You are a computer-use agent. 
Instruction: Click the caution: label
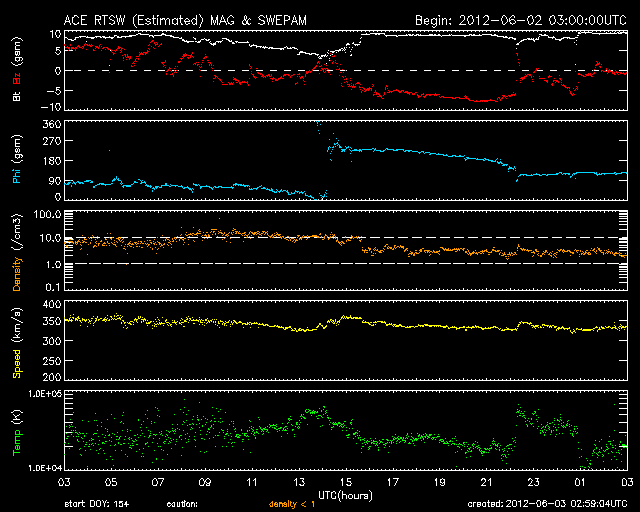click(x=182, y=504)
